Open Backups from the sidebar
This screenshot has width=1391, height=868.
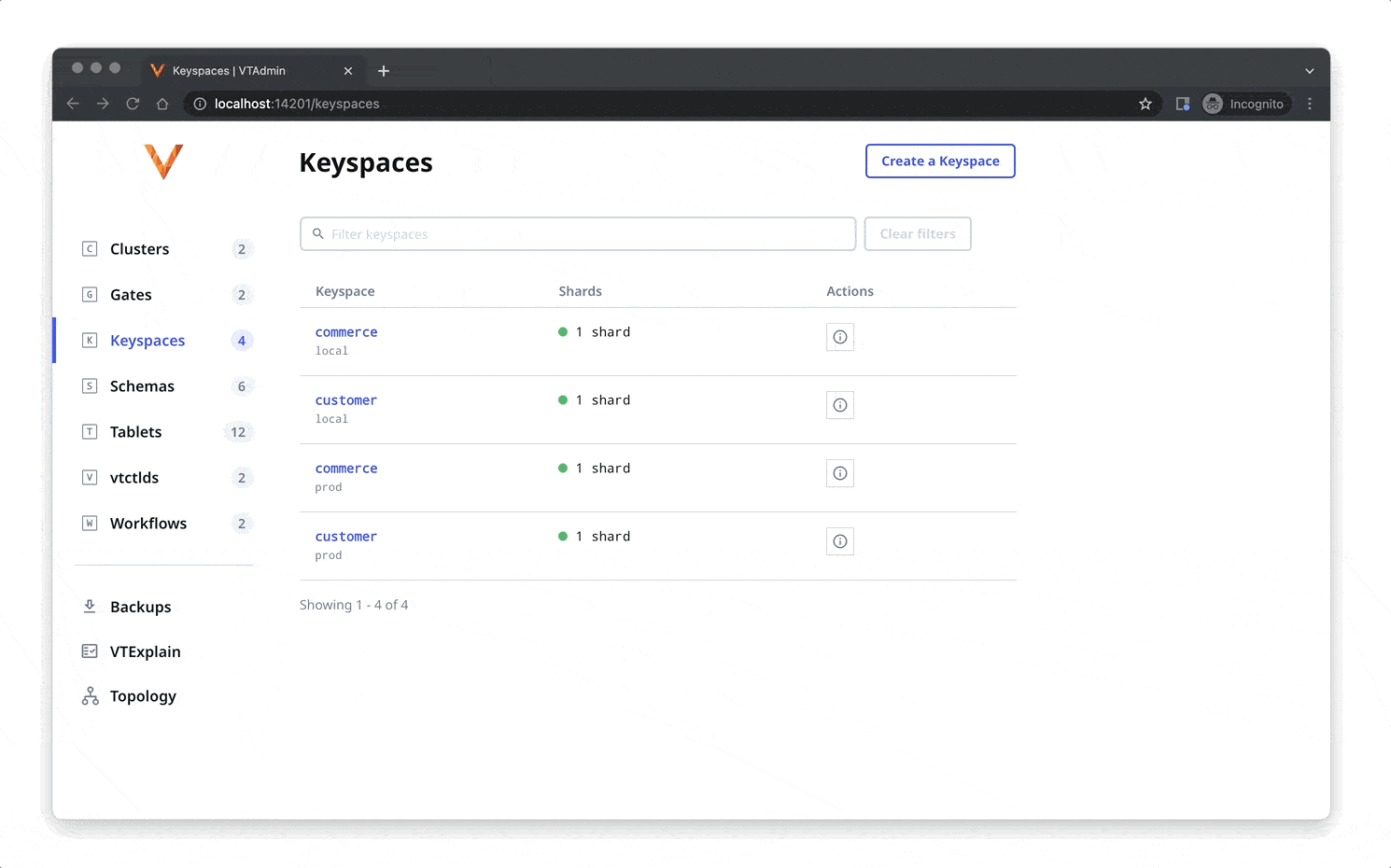140,607
